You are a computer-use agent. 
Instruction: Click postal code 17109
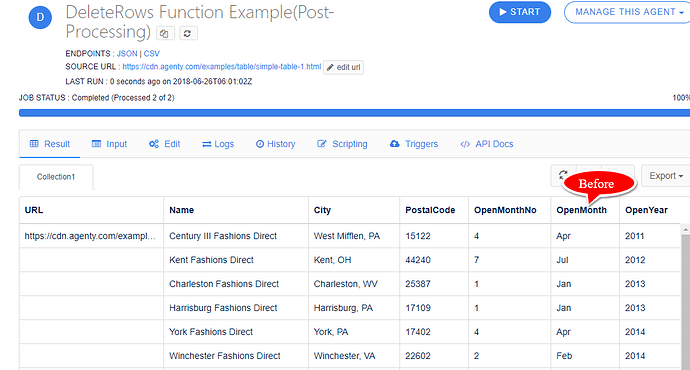[x=434, y=308]
